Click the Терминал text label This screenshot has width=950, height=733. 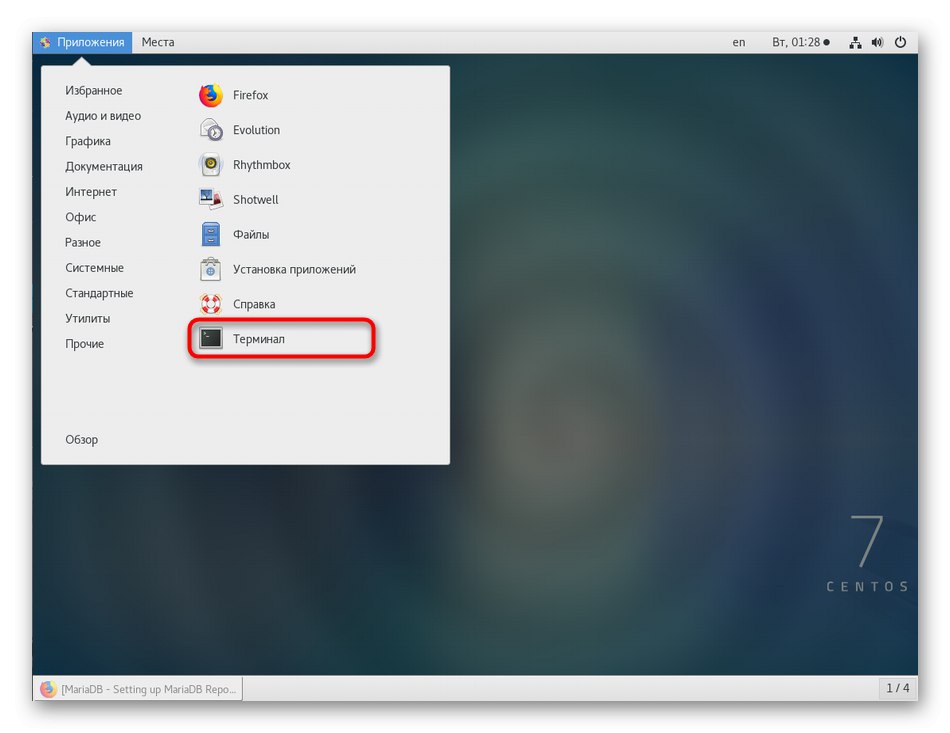[259, 339]
